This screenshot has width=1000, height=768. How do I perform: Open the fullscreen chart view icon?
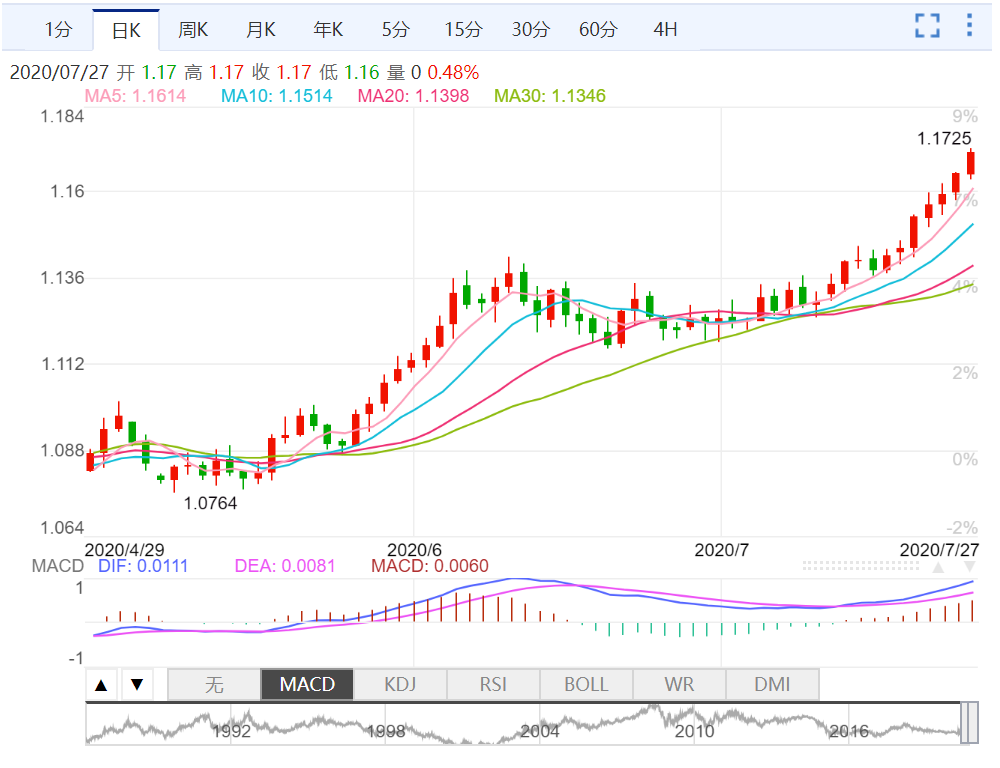(927, 26)
